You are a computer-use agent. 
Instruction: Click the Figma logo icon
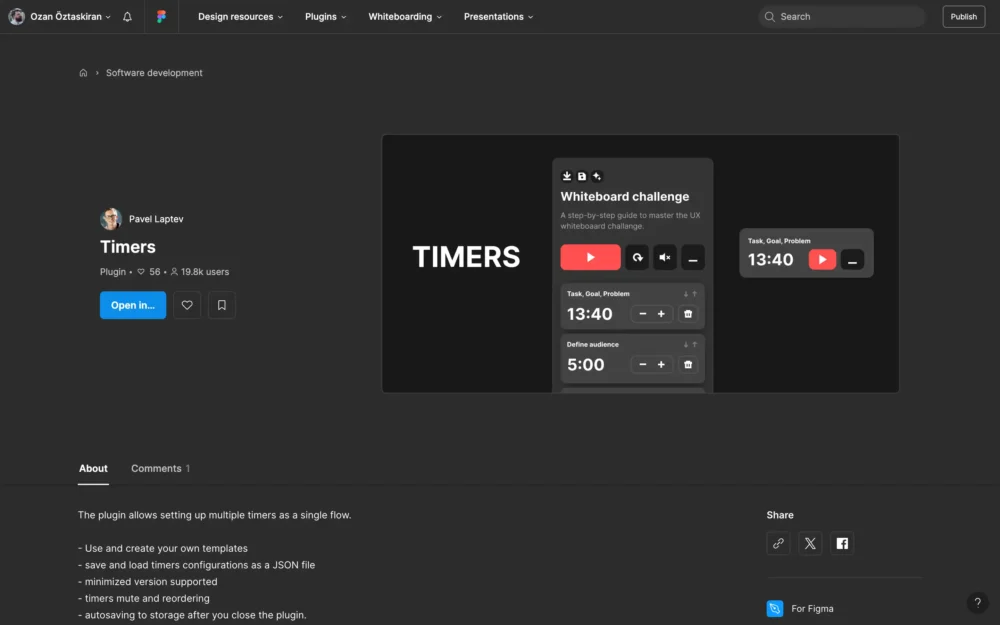pos(162,17)
